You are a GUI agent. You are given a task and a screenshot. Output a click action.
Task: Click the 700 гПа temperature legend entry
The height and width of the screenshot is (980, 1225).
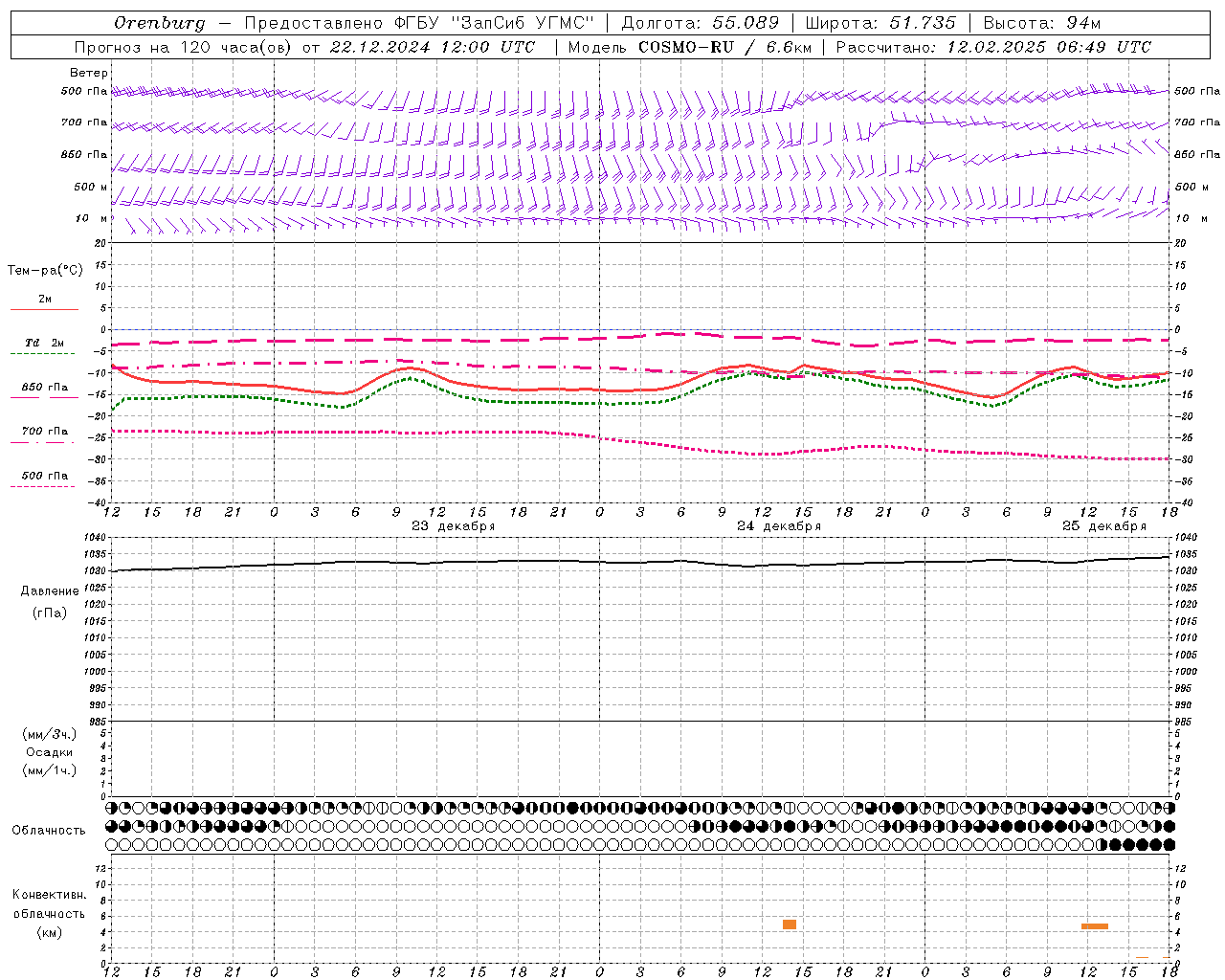[45, 432]
